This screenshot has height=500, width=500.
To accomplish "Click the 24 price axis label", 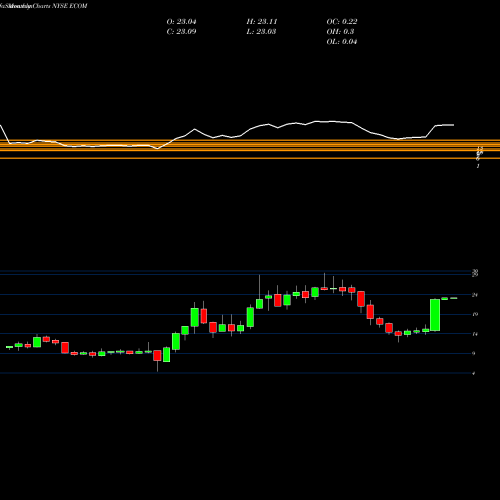I will pyautogui.click(x=475, y=295).
